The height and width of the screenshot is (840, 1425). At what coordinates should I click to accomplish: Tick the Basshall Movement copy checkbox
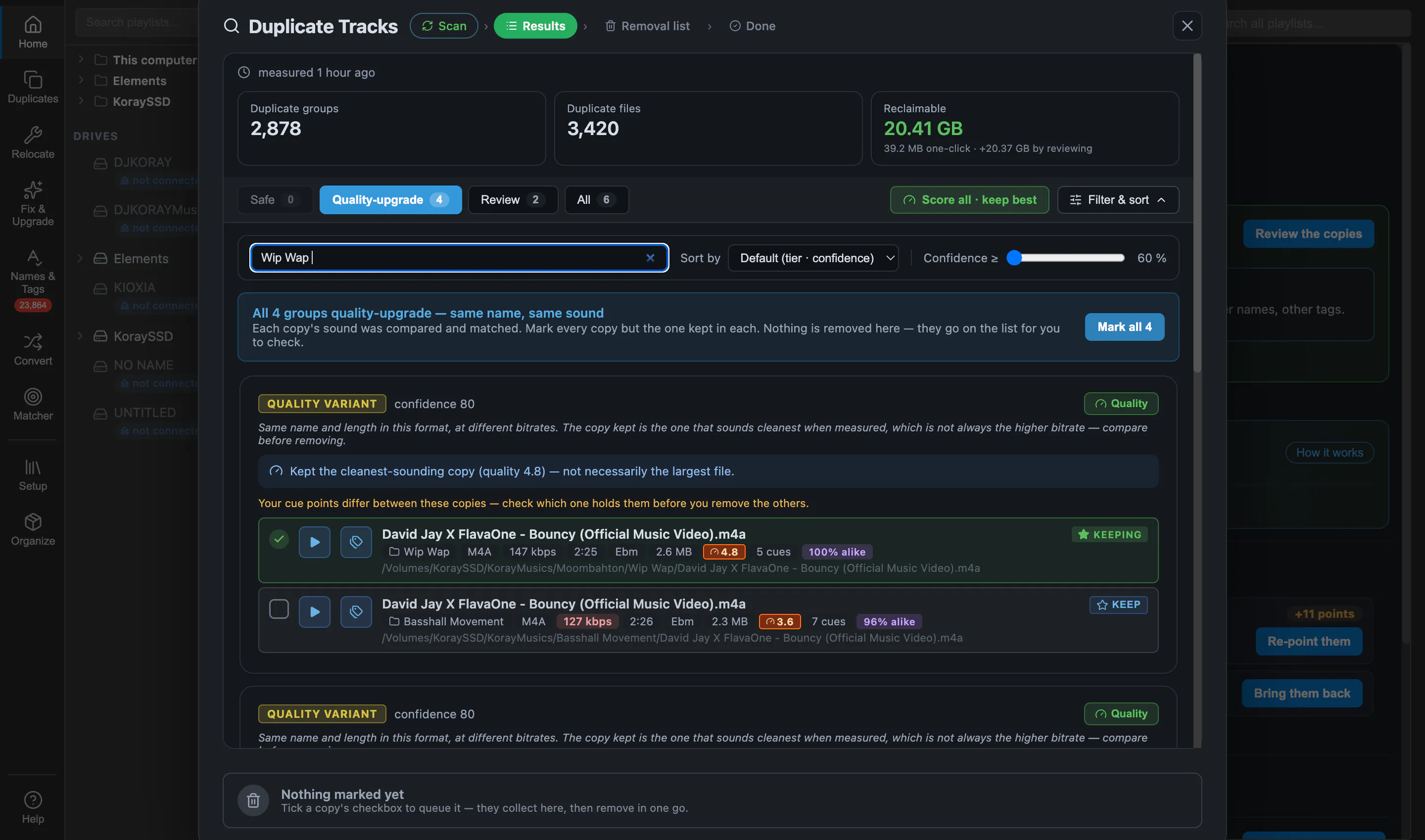point(279,609)
